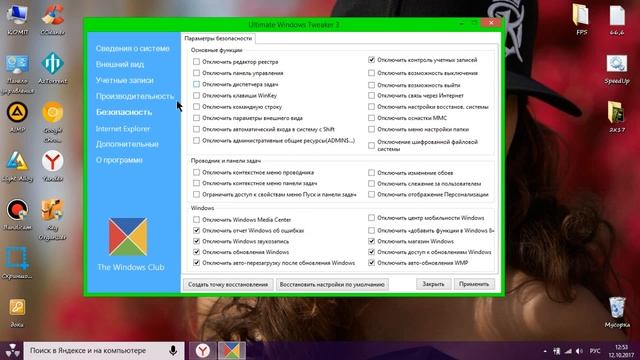The width and height of the screenshot is (640, 360).
Task: Click The Windows Club logo
Action: [128, 237]
